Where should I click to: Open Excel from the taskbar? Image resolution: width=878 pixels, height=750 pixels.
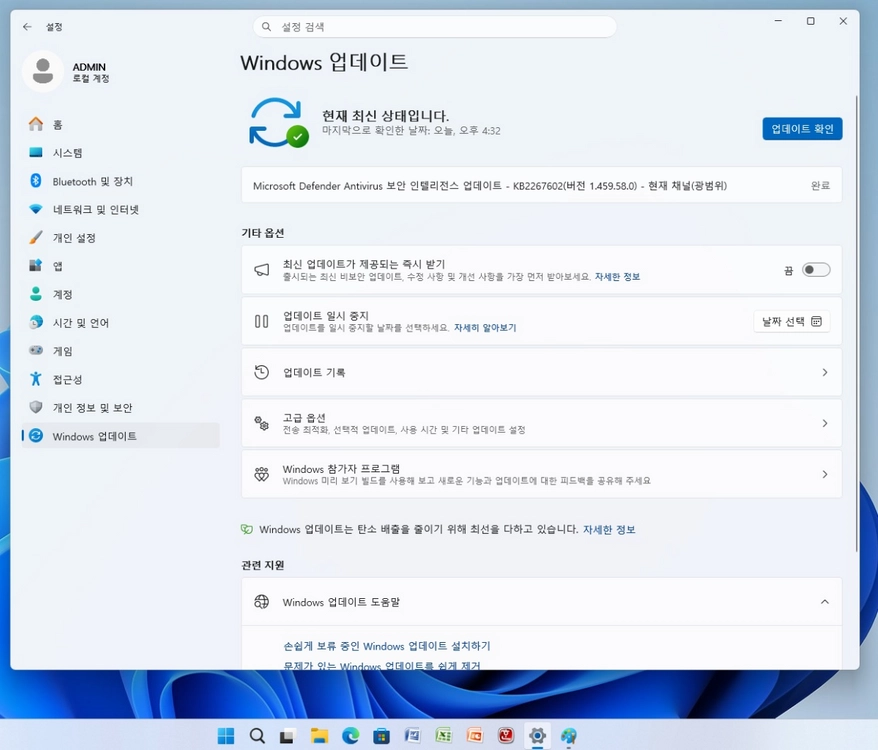(443, 735)
